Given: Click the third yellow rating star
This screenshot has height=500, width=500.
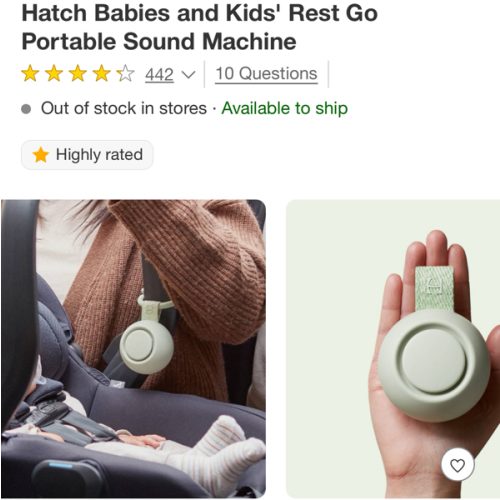Looking at the screenshot, I should (x=78, y=73).
